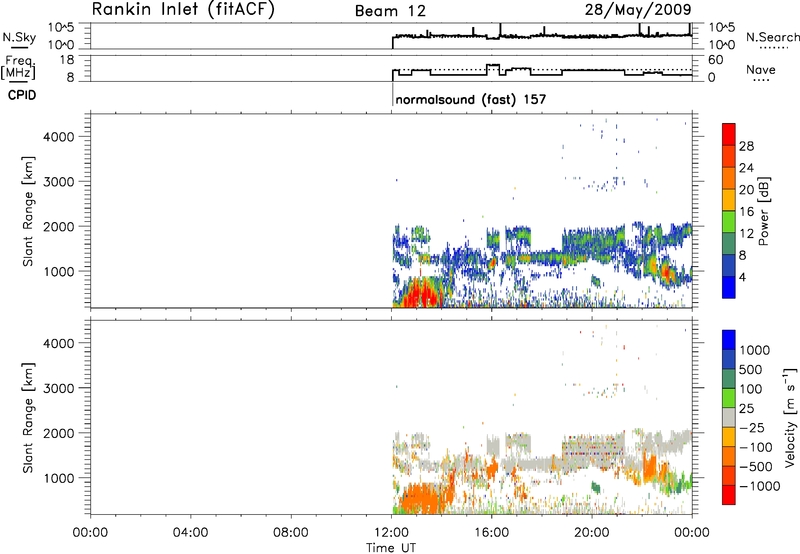Screen dimensions: 800x554
Task: Click the '500' value on Velocity colorbar
Action: tap(751, 370)
